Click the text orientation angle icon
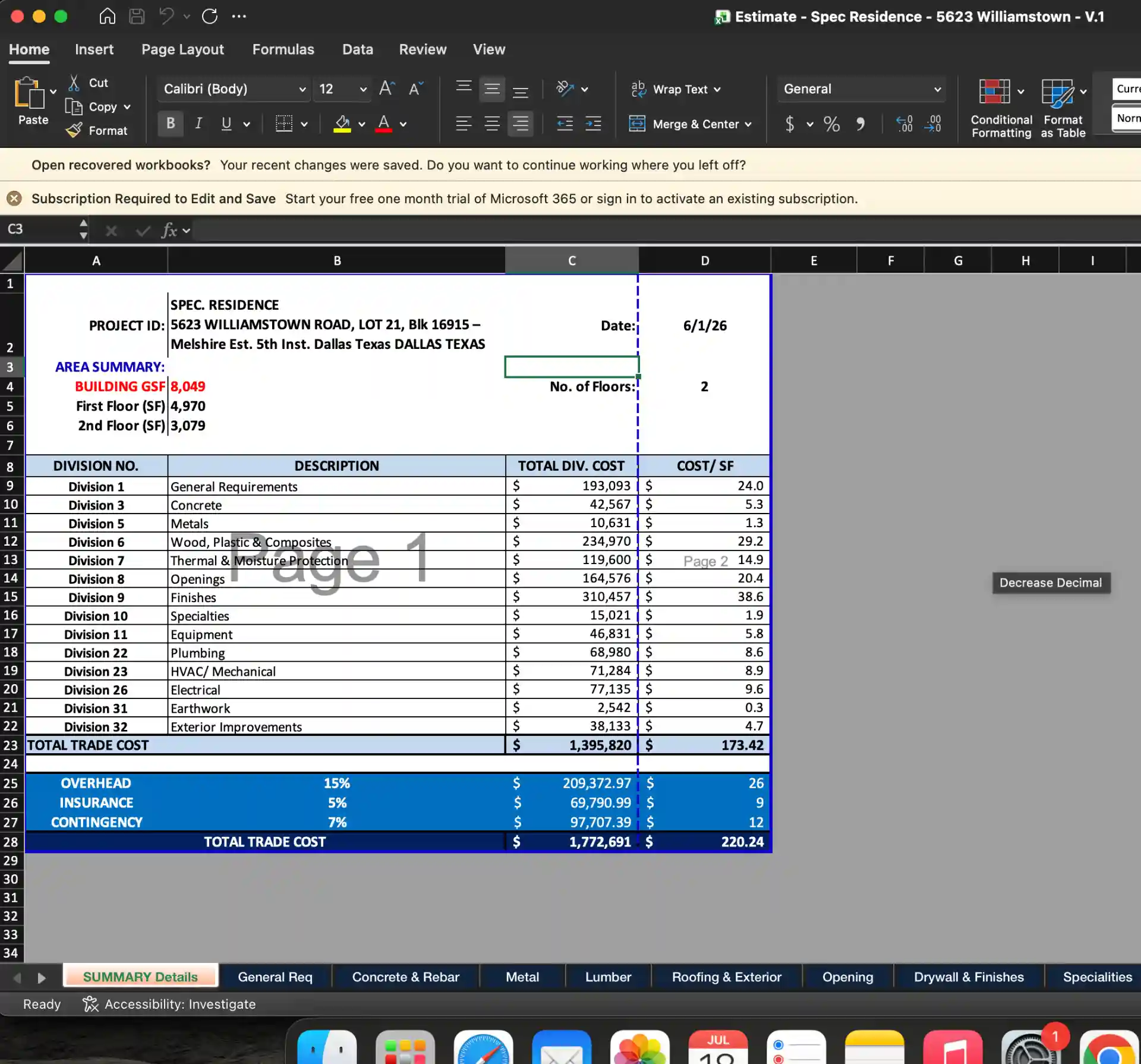The width and height of the screenshot is (1141, 1064). click(x=565, y=89)
